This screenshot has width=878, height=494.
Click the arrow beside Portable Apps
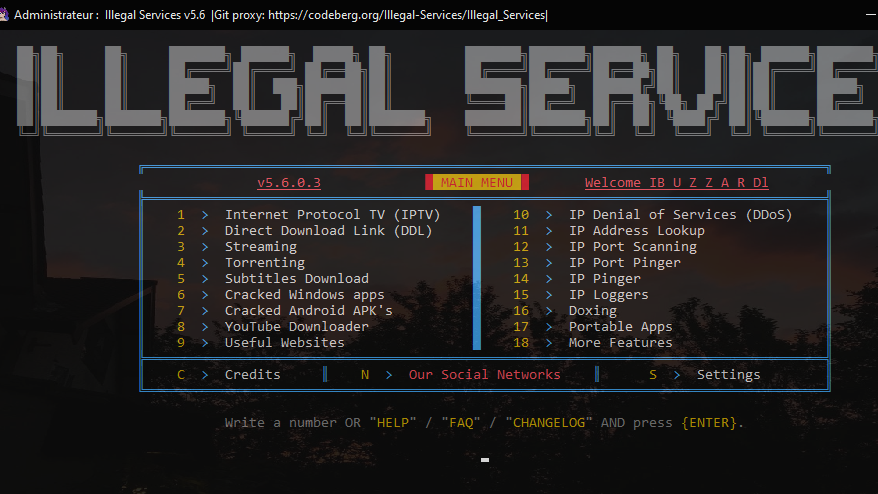point(549,327)
